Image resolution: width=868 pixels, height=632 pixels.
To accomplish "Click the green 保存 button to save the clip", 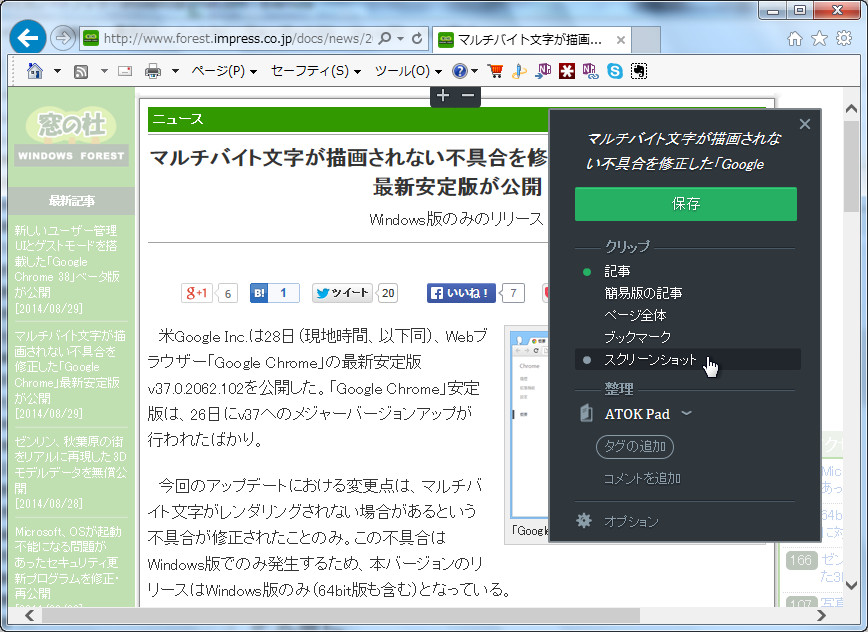I will 685,204.
